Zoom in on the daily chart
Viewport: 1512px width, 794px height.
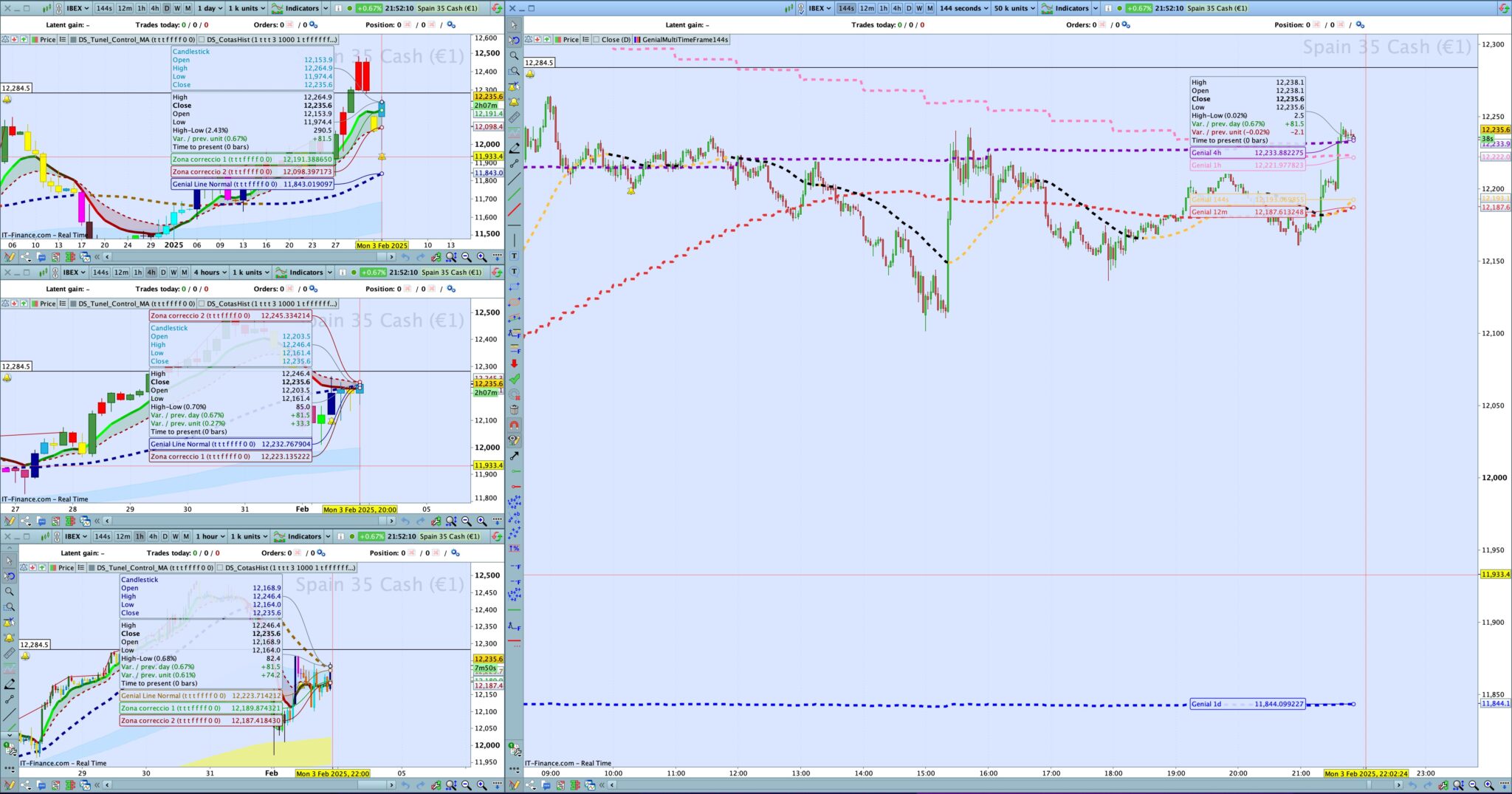[x=481, y=257]
